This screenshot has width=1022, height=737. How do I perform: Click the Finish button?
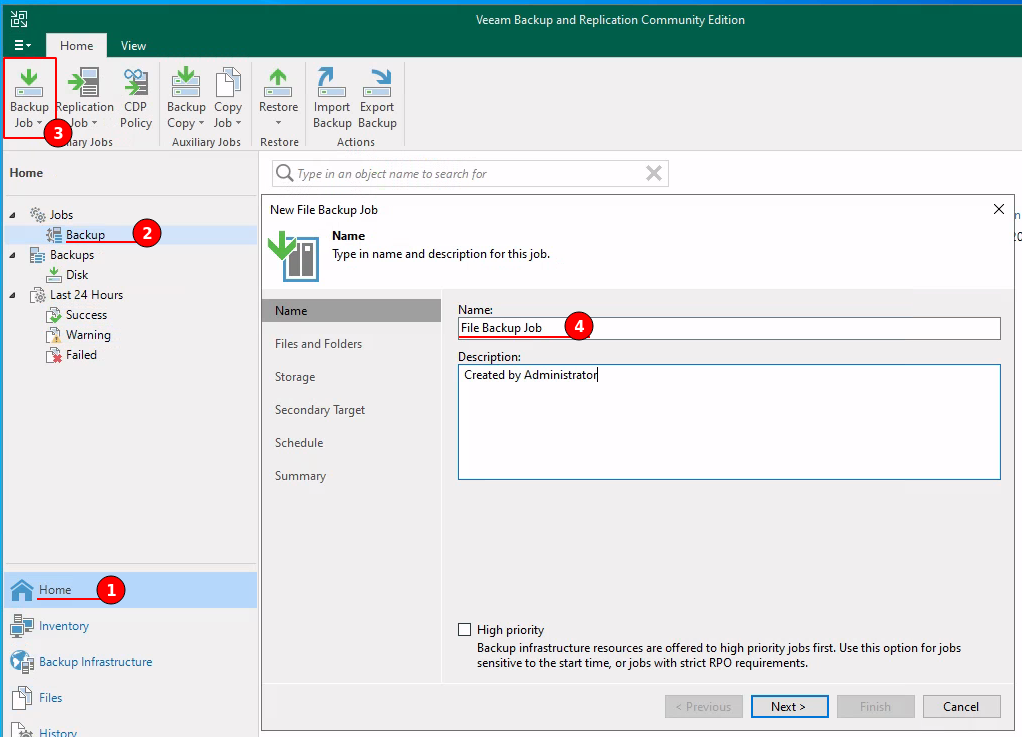tap(875, 706)
